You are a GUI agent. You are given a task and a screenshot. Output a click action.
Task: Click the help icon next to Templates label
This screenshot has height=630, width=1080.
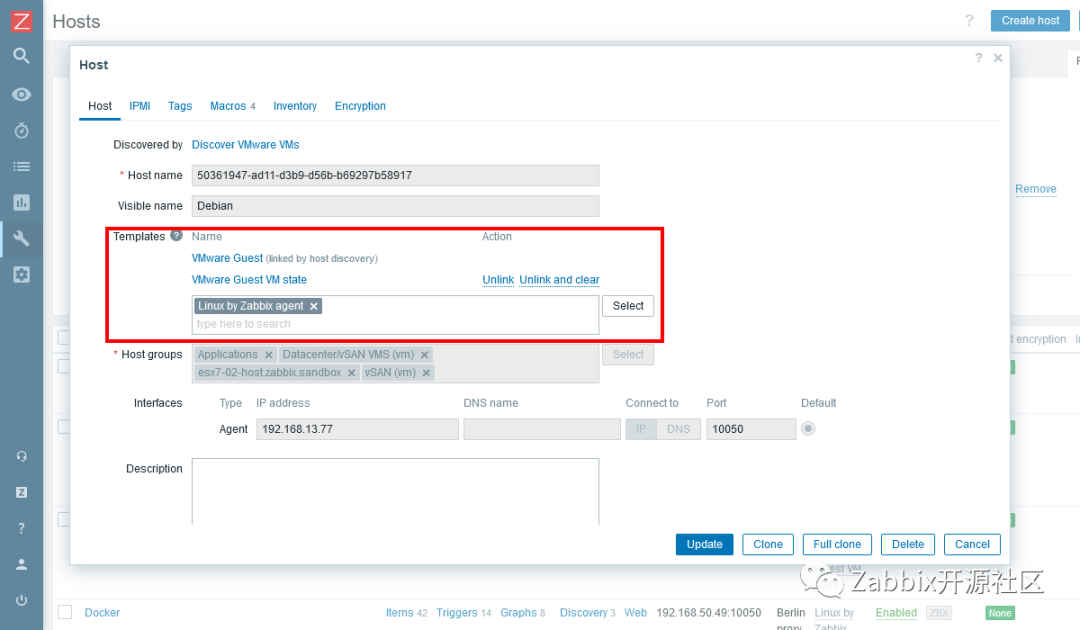176,235
